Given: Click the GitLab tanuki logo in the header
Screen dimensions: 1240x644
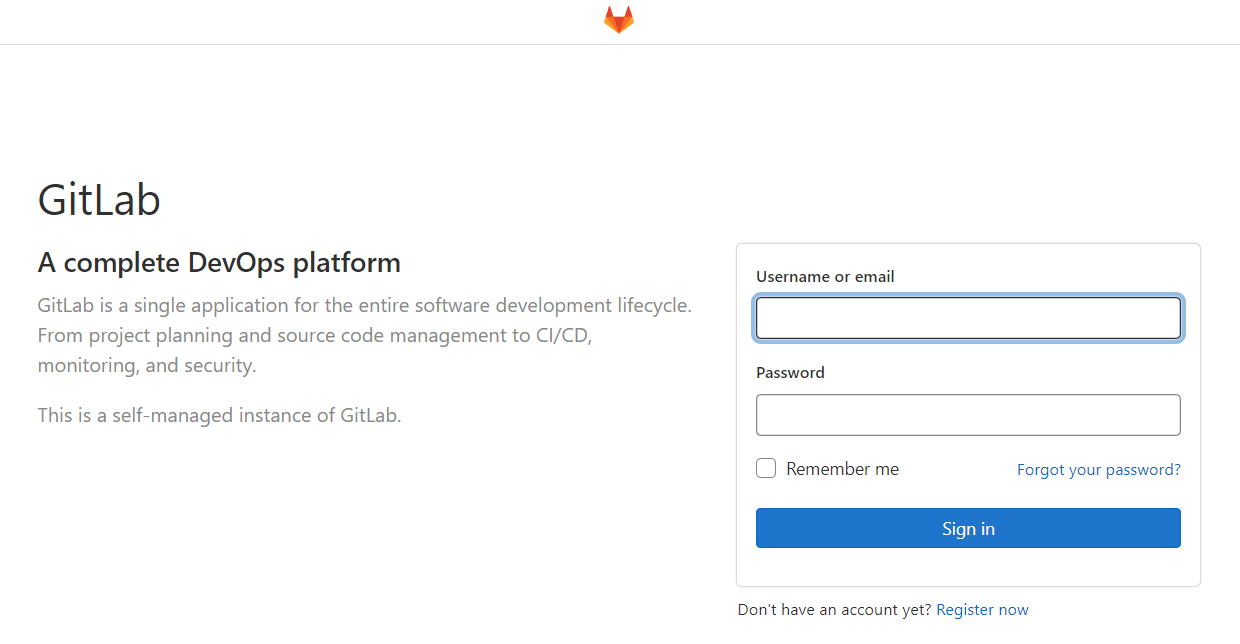Looking at the screenshot, I should click(x=619, y=19).
